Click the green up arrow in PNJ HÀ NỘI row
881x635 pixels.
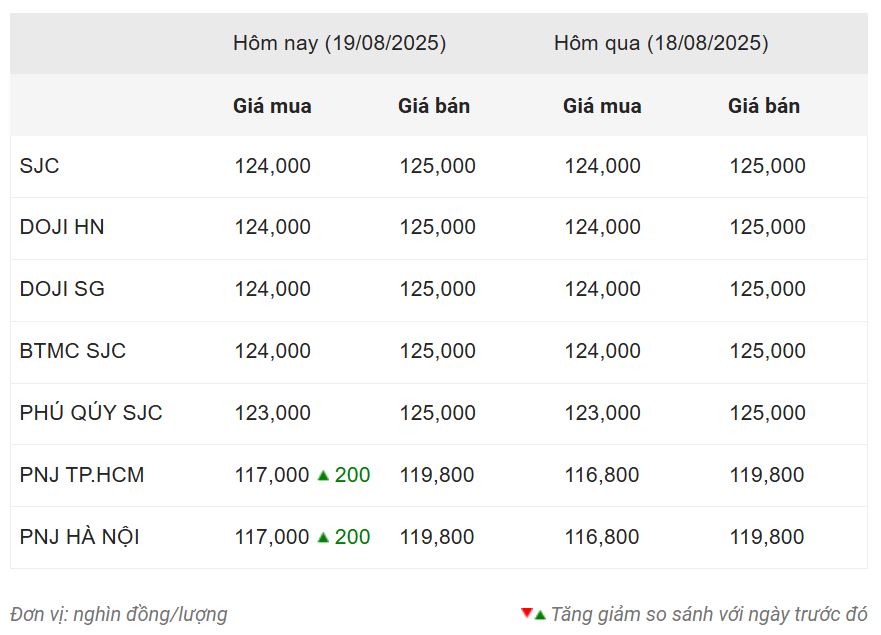pyautogui.click(x=323, y=537)
